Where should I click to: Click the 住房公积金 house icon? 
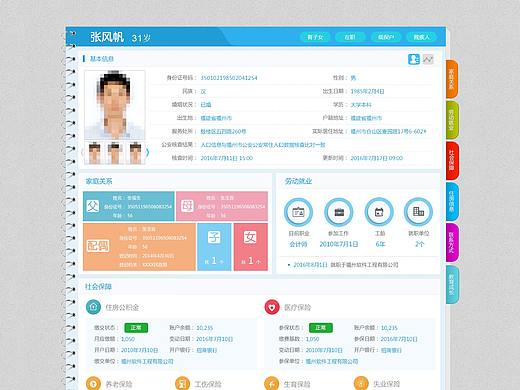coord(93,307)
